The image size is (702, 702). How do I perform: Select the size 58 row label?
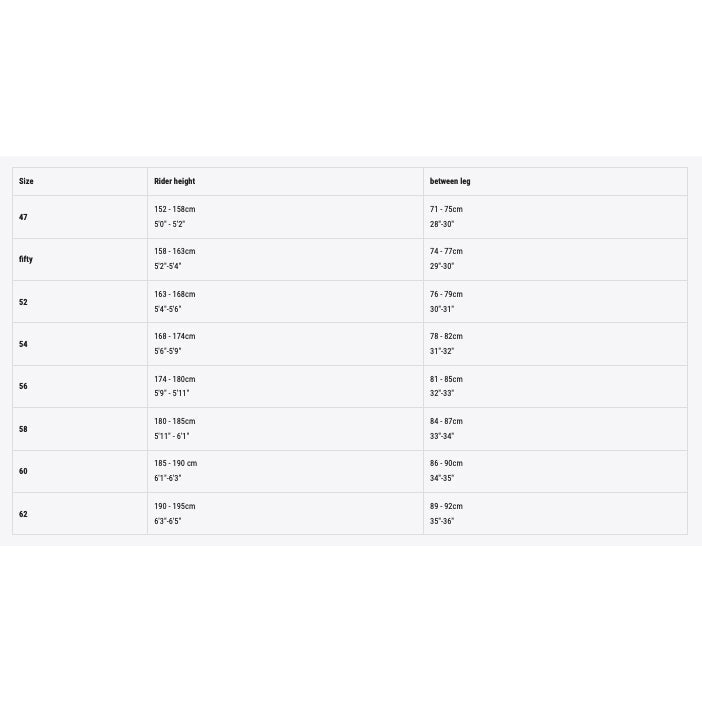tap(23, 429)
